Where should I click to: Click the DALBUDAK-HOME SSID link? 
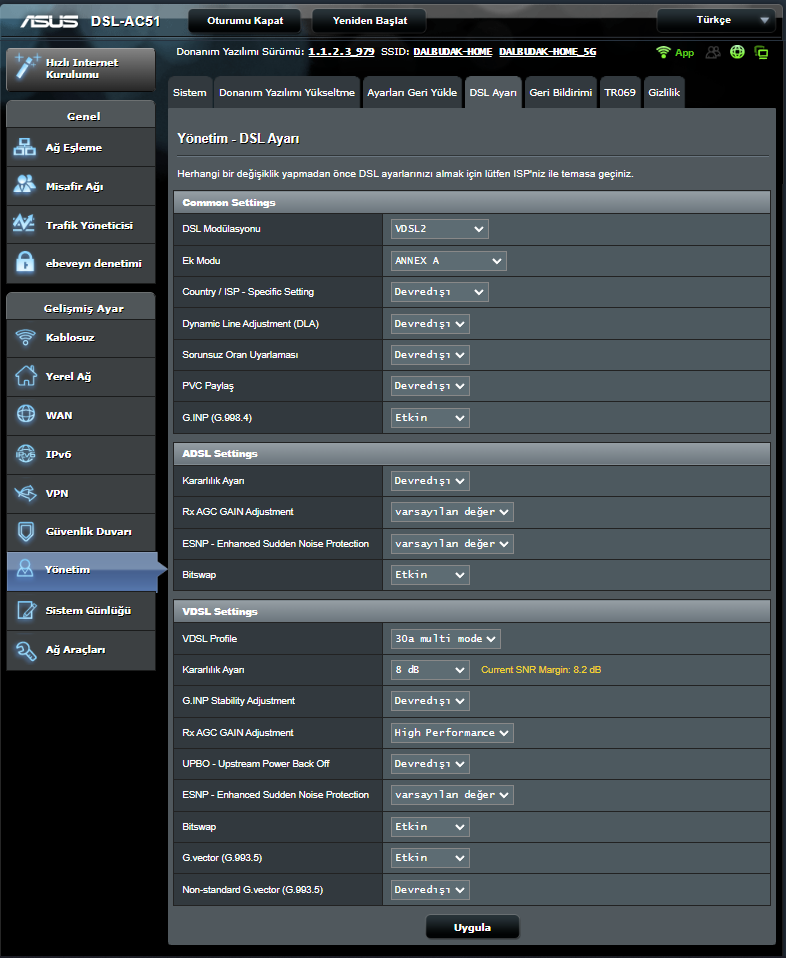click(x=453, y=52)
